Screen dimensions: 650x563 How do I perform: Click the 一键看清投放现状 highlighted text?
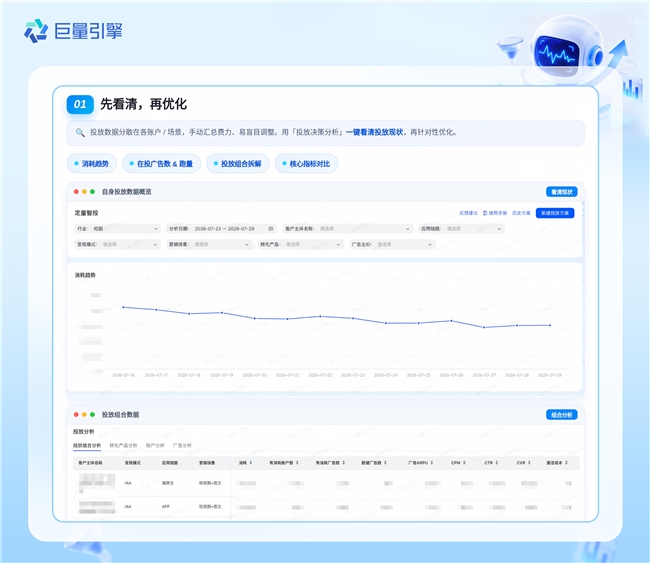[374, 132]
